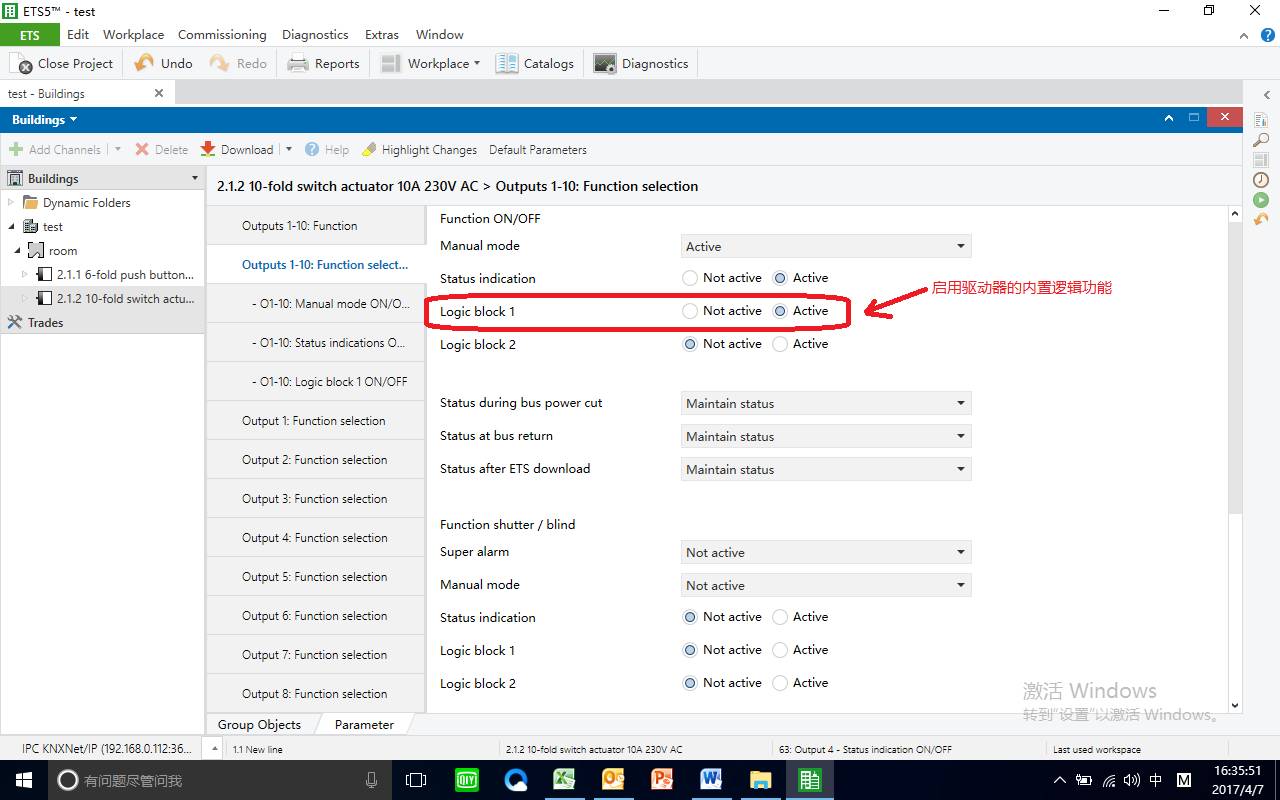Set shutter/blind Status indication to Active
This screenshot has width=1280, height=800.
click(780, 617)
